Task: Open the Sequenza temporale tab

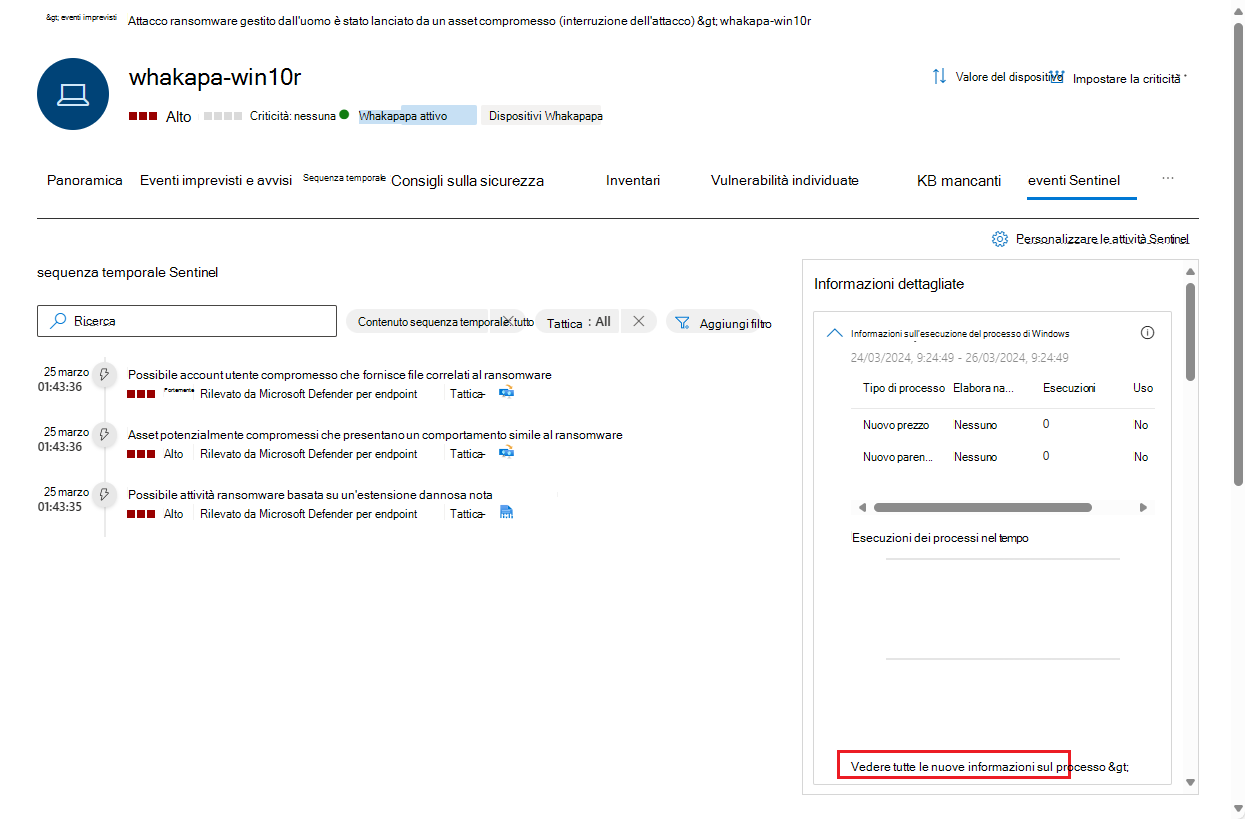Action: pos(345,177)
